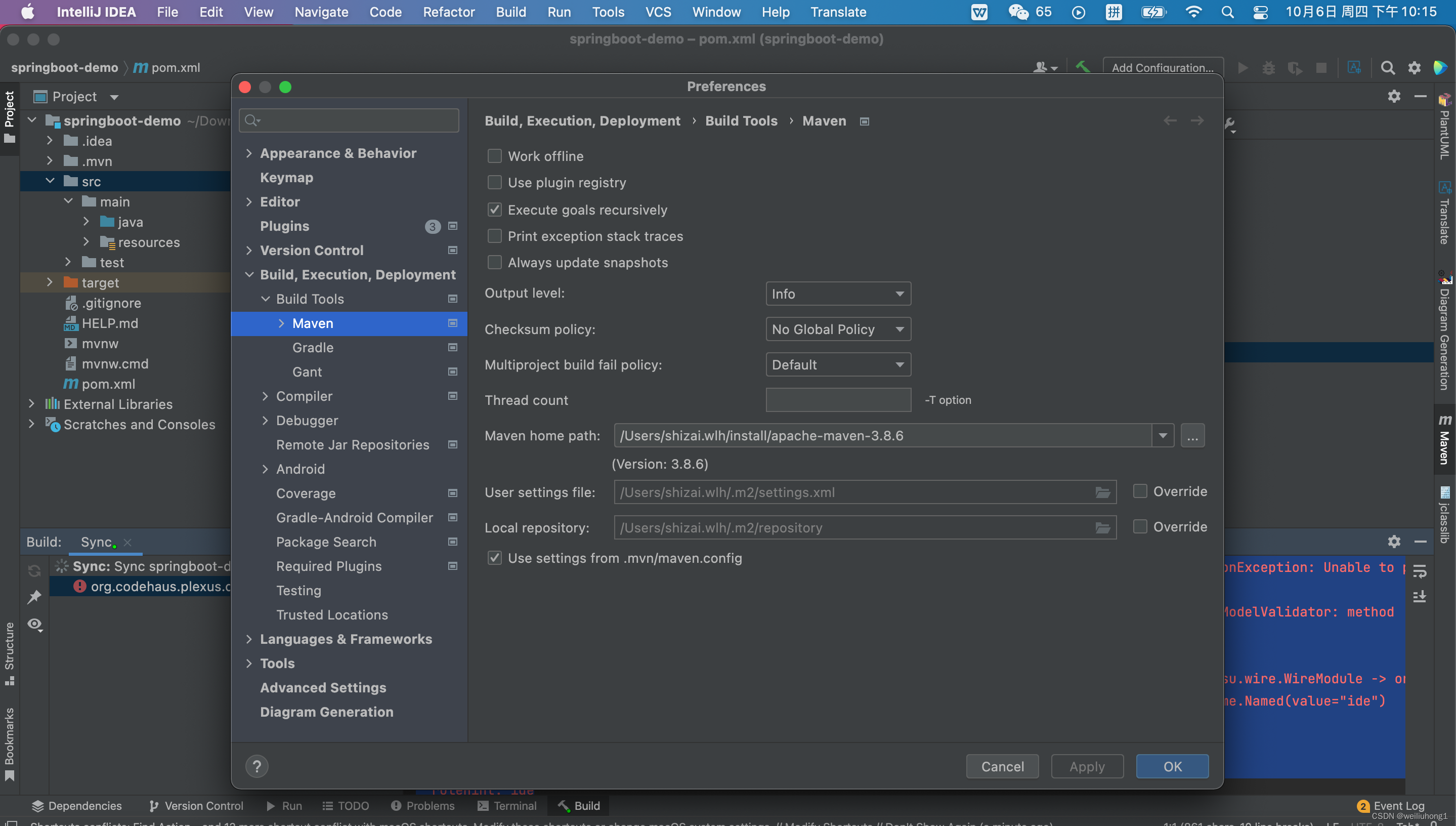The width and height of the screenshot is (1456, 826).
Task: Expand the Appearance & Behavior section
Action: pyautogui.click(x=249, y=153)
